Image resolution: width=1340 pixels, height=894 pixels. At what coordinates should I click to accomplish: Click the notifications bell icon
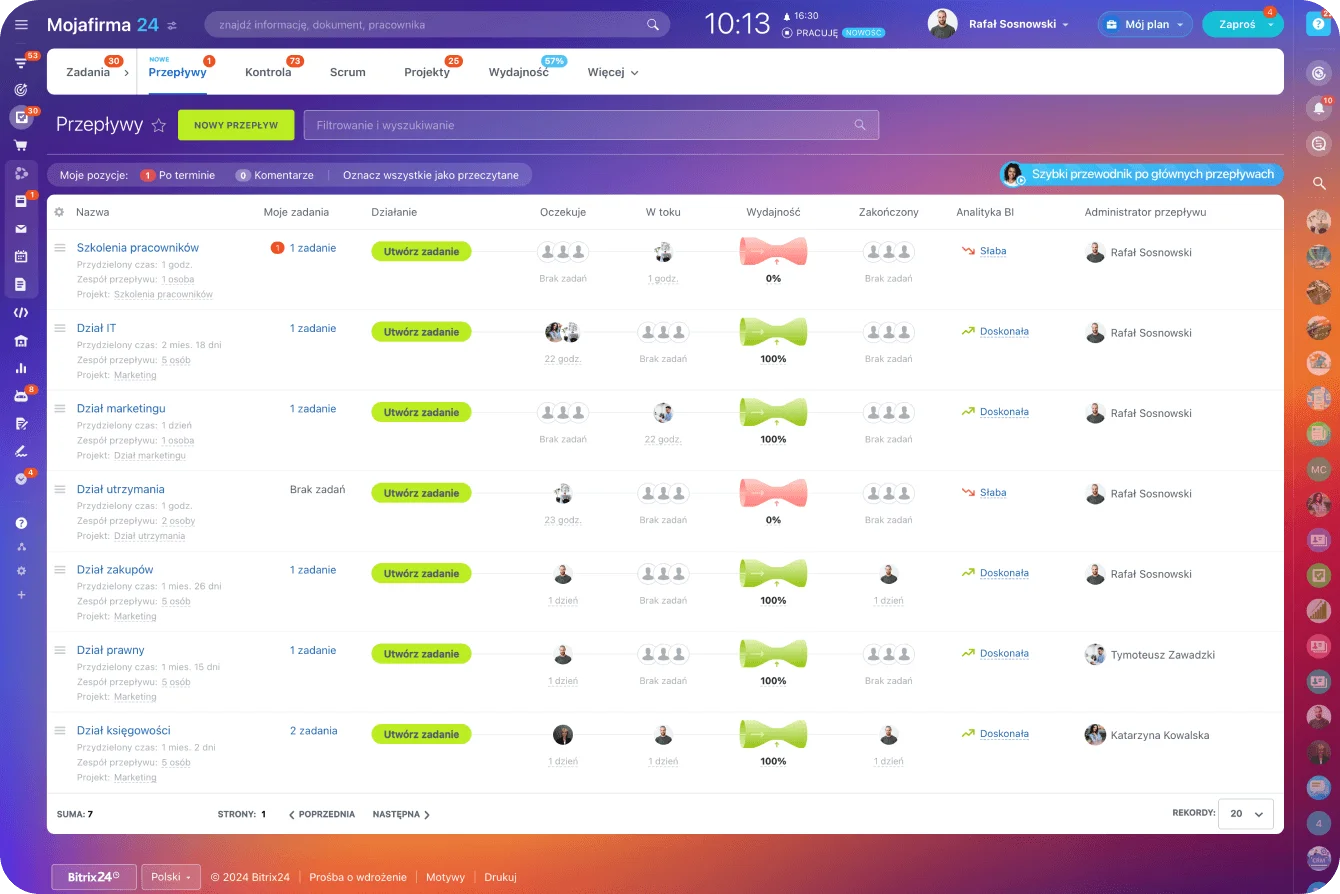click(x=1319, y=109)
